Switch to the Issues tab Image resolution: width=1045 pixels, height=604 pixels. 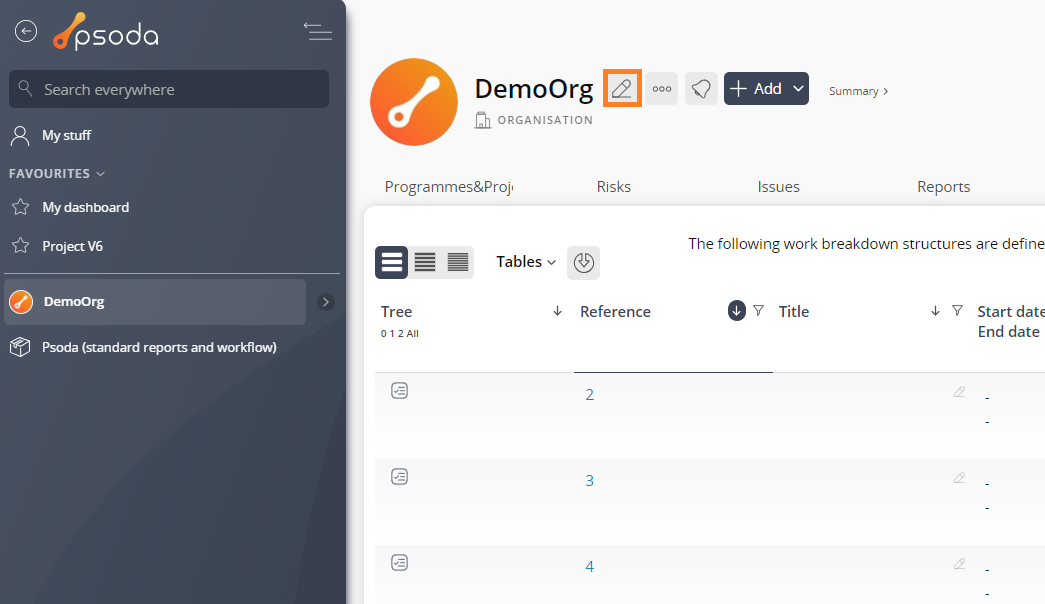coord(778,187)
